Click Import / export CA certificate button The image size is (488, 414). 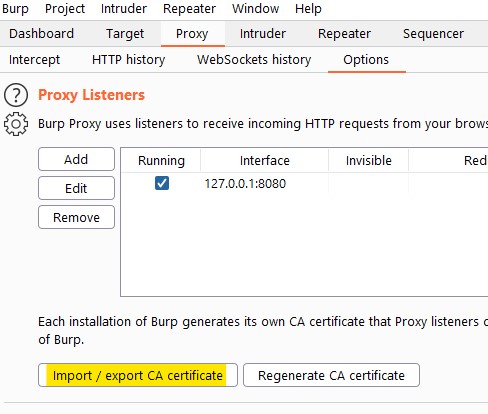138,375
